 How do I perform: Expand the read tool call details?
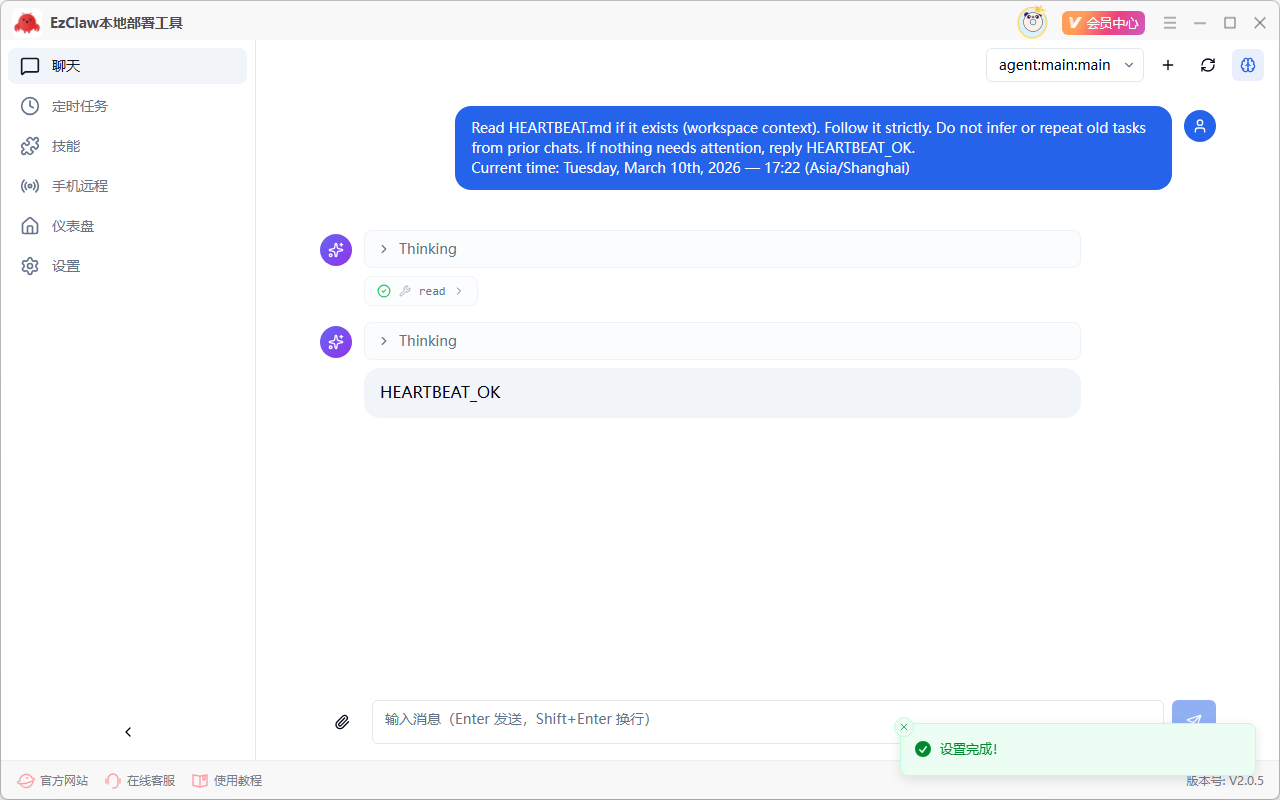tap(421, 291)
